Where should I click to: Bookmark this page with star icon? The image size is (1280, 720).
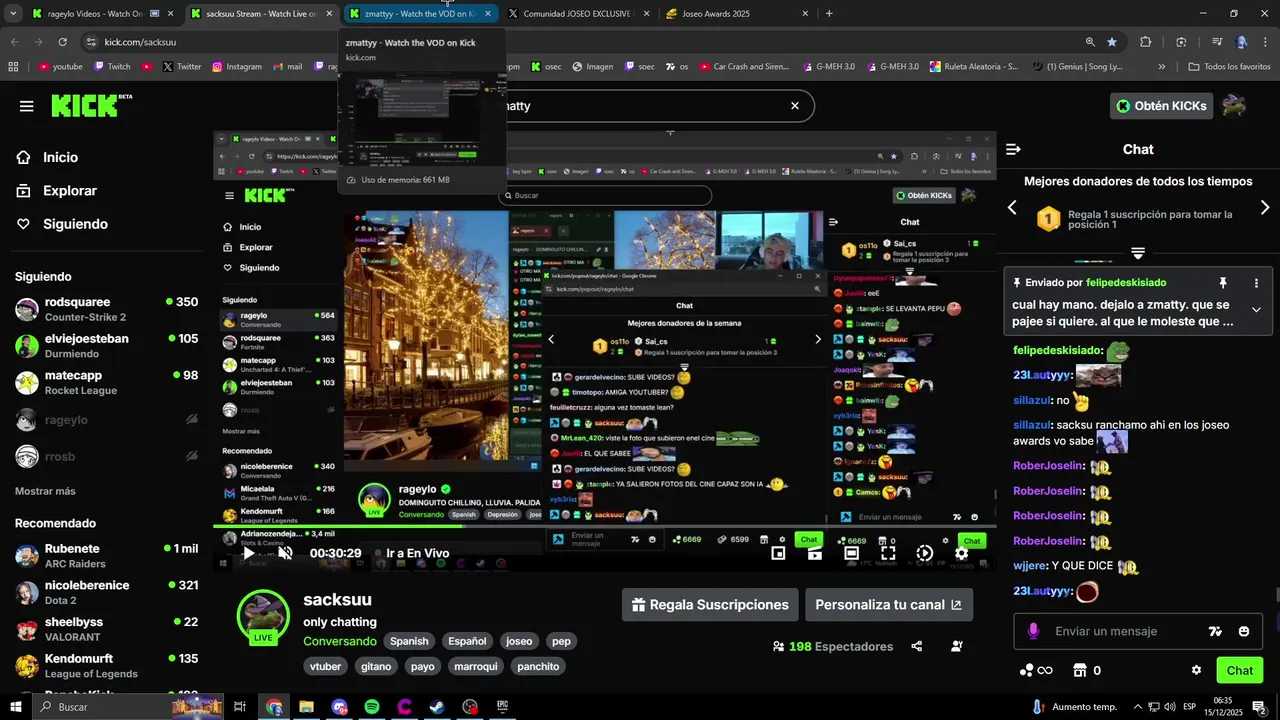[1112, 42]
